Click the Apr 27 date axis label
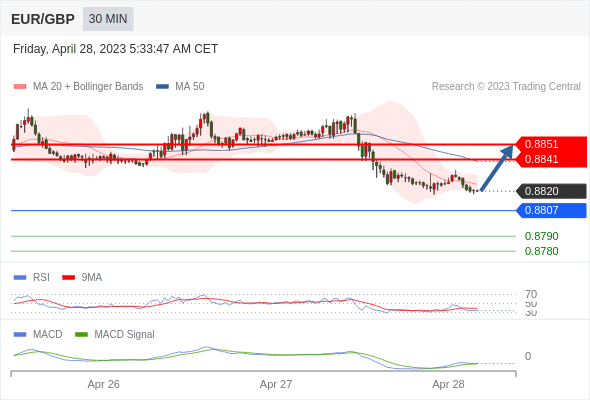The height and width of the screenshot is (400, 590). (276, 384)
